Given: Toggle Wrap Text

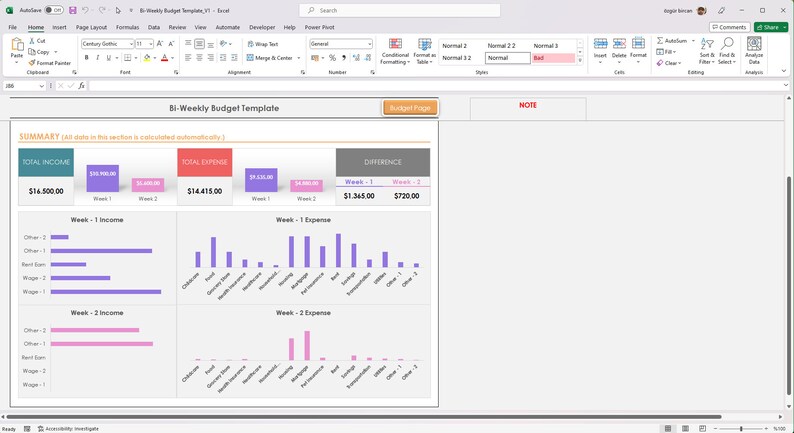Looking at the screenshot, I should click(x=263, y=44).
